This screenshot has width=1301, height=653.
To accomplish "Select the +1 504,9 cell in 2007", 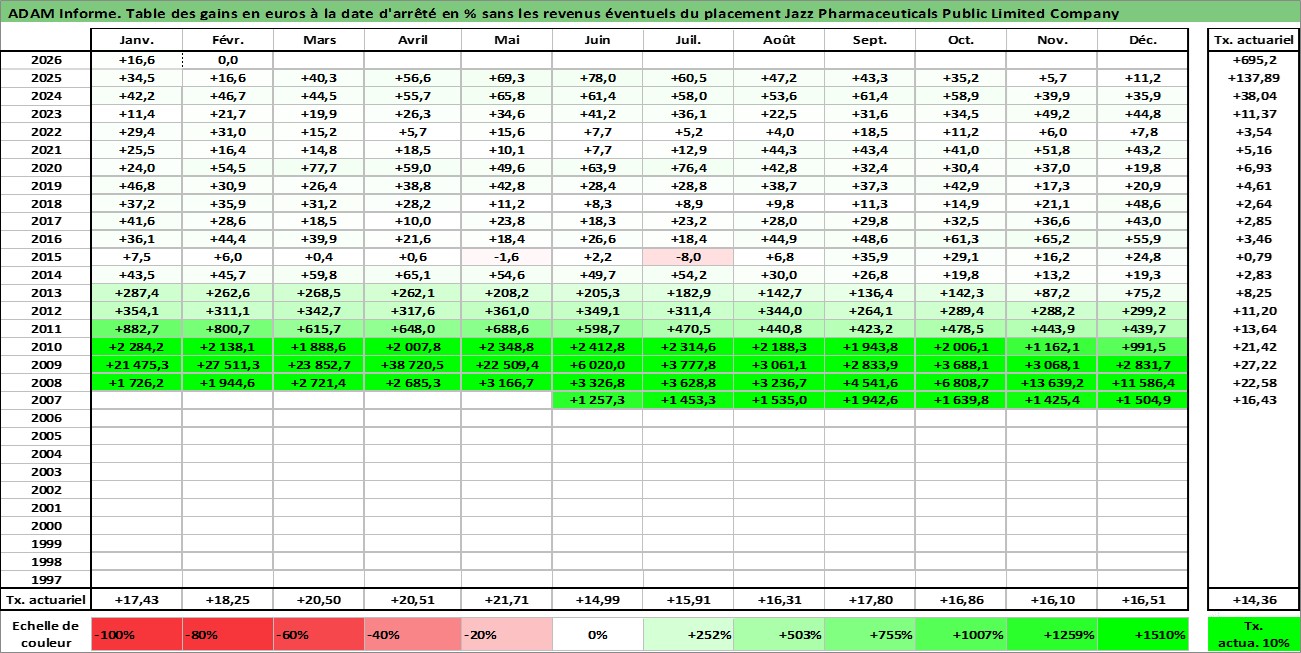I will [1143, 401].
